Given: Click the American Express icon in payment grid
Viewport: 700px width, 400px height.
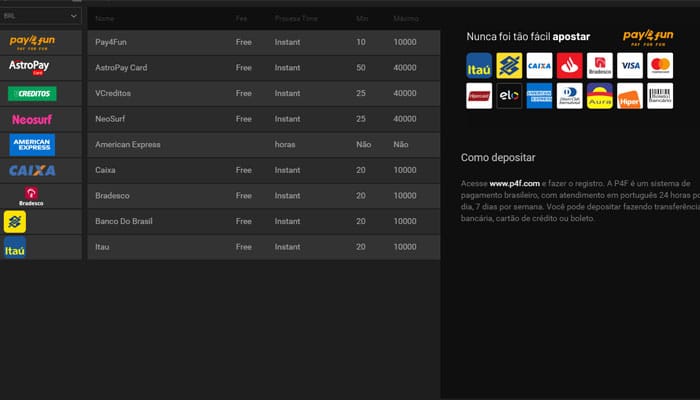Looking at the screenshot, I should point(539,96).
